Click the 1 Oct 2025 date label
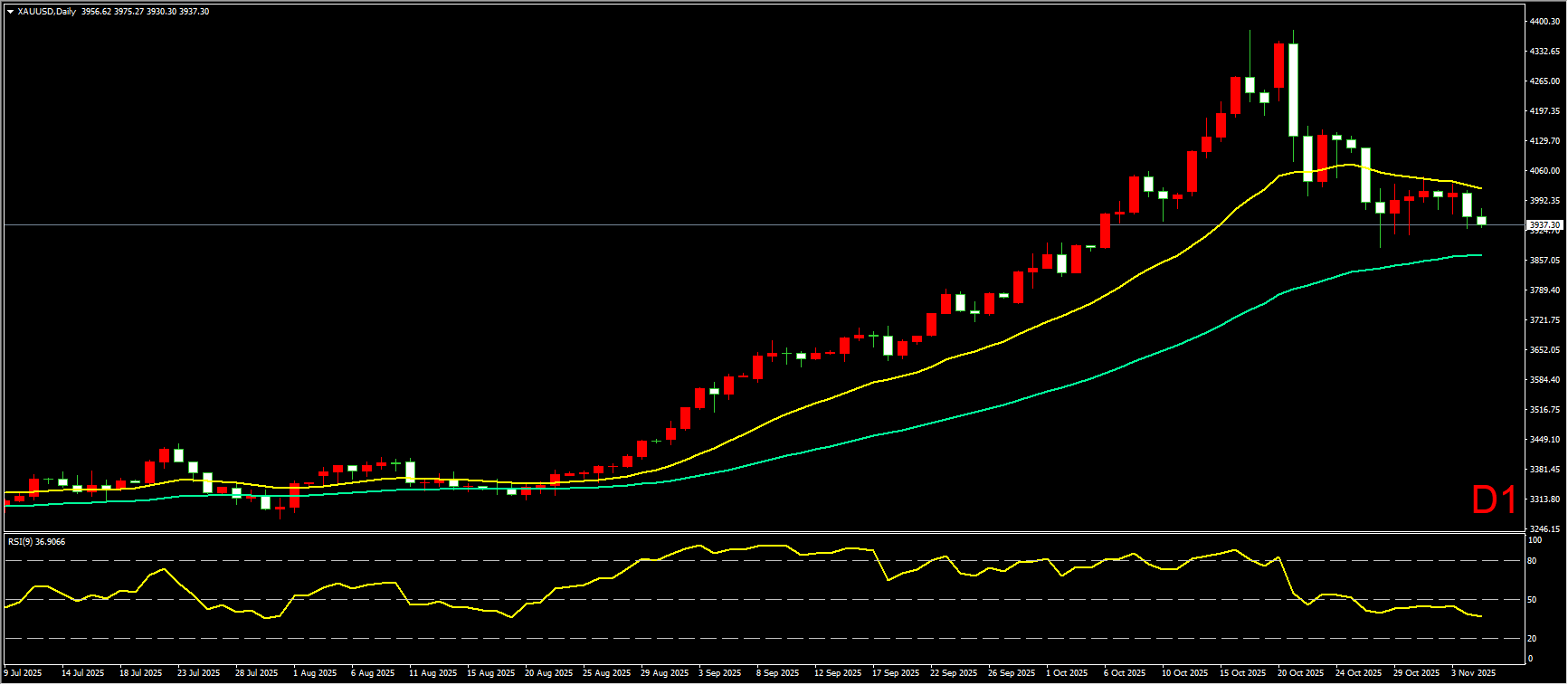The image size is (1568, 685). point(1067,673)
